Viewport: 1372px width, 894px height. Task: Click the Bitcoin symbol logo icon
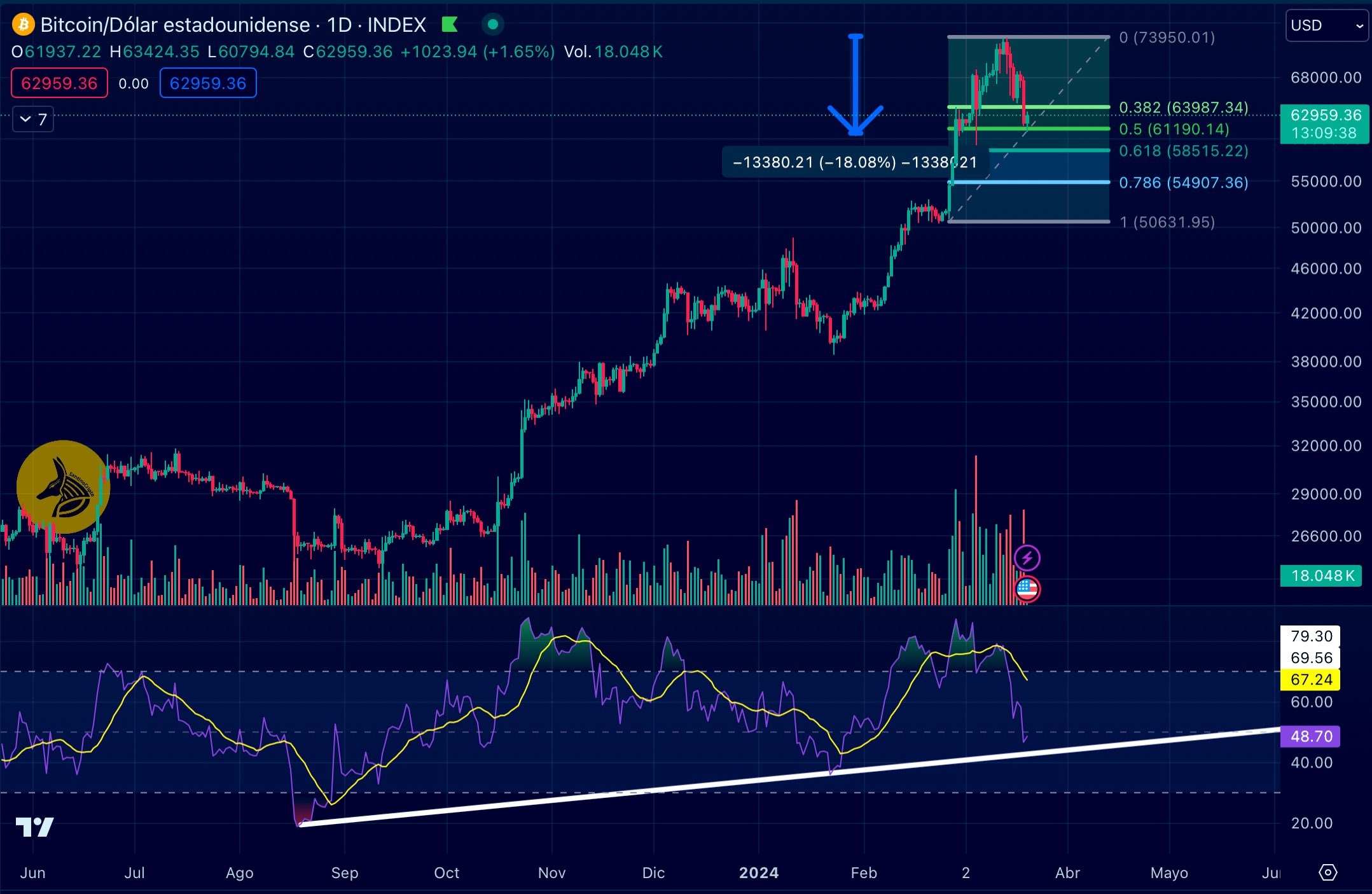click(x=24, y=25)
